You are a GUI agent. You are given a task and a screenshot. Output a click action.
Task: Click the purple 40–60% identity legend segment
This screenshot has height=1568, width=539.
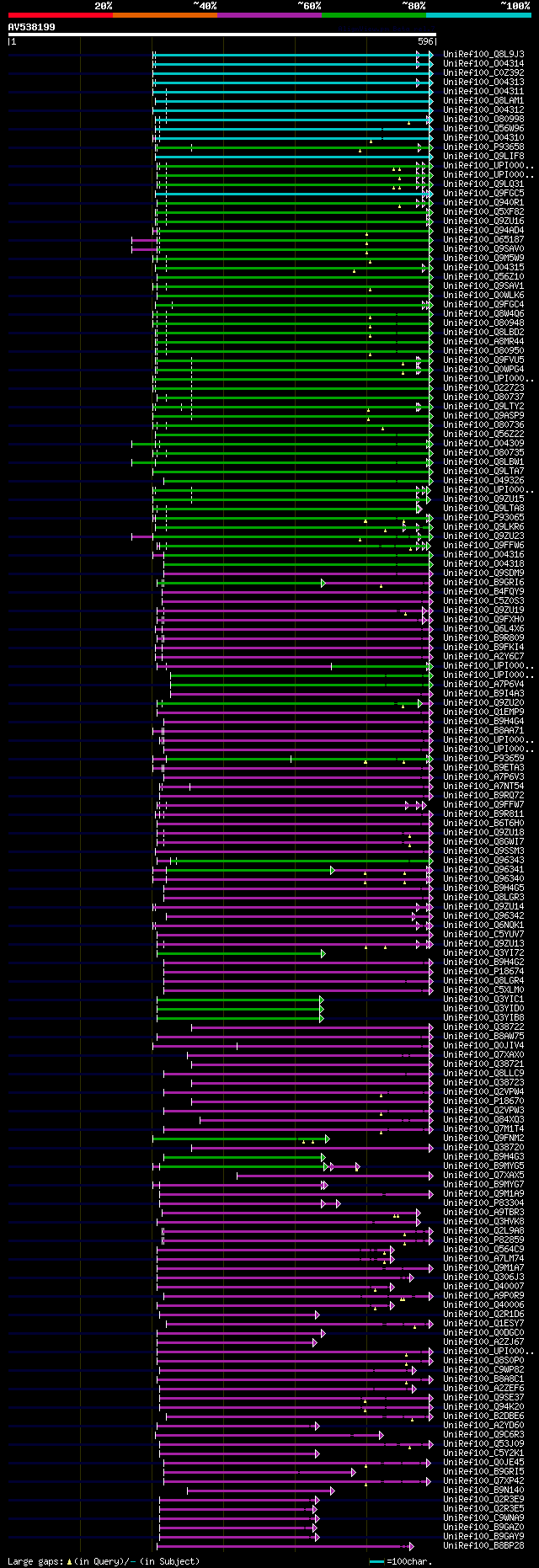pyautogui.click(x=269, y=15)
